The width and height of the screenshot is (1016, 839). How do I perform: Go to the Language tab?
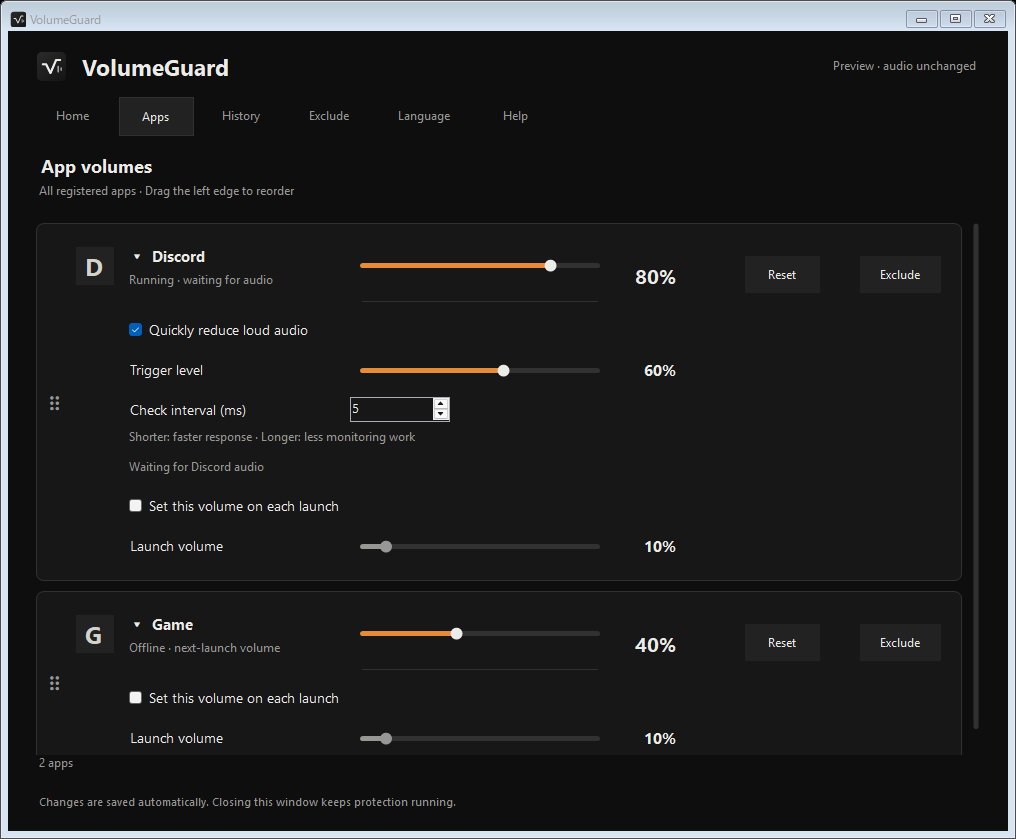424,116
